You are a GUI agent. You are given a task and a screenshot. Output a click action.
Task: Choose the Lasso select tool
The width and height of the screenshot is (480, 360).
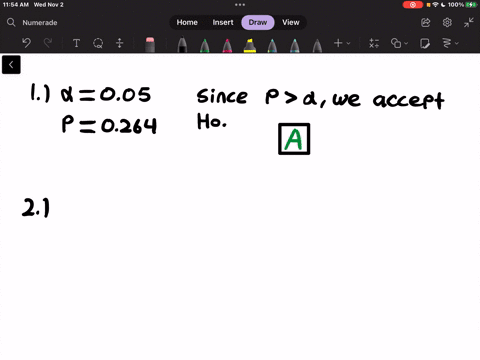pos(98,43)
